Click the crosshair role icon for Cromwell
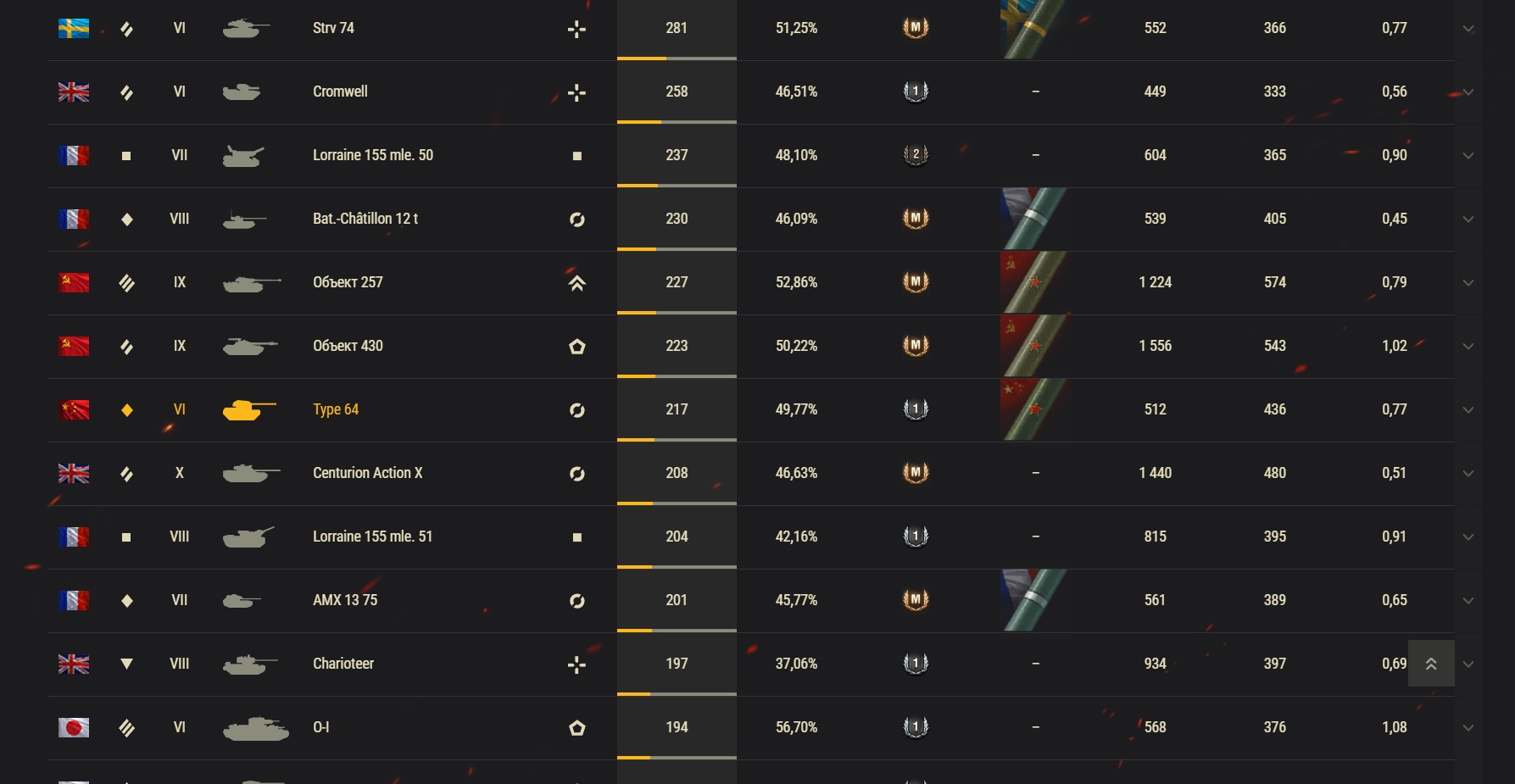 coord(577,92)
